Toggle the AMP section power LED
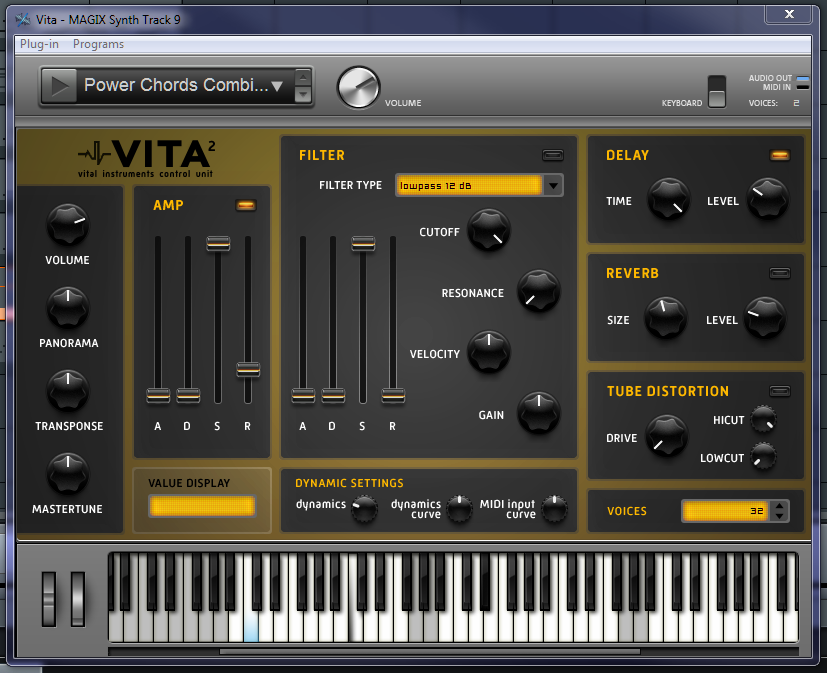 tap(246, 205)
